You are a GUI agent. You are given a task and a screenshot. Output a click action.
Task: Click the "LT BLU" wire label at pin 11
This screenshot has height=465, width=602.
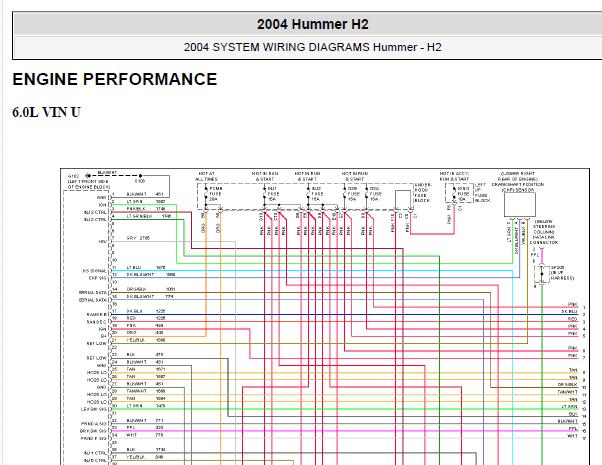tap(134, 267)
